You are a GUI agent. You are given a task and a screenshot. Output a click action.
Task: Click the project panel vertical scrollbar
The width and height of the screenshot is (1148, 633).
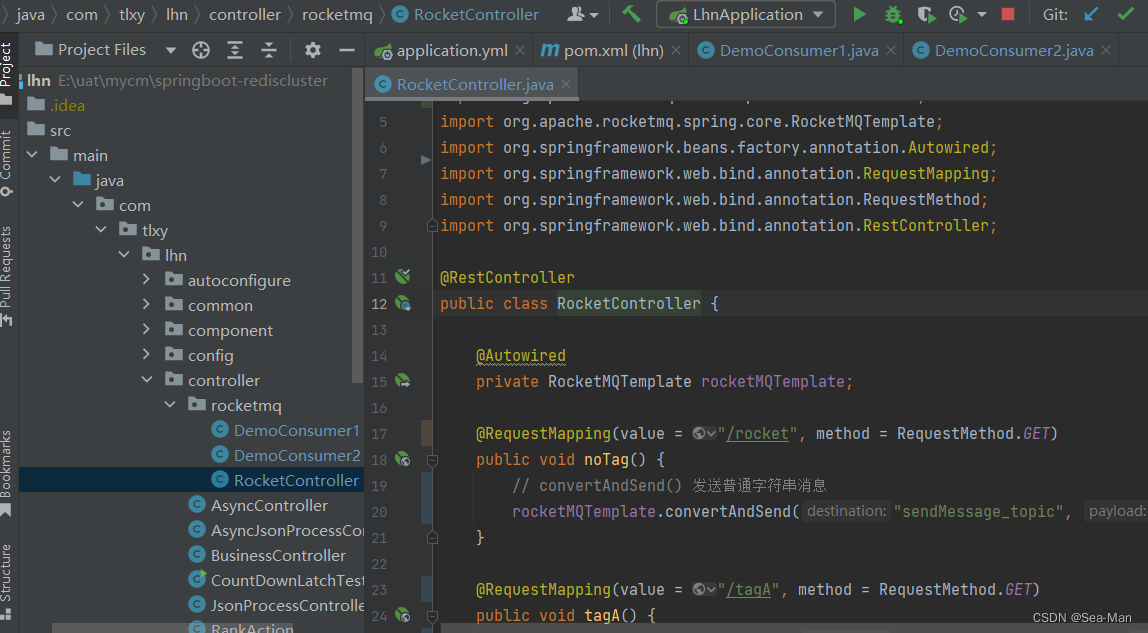357,225
